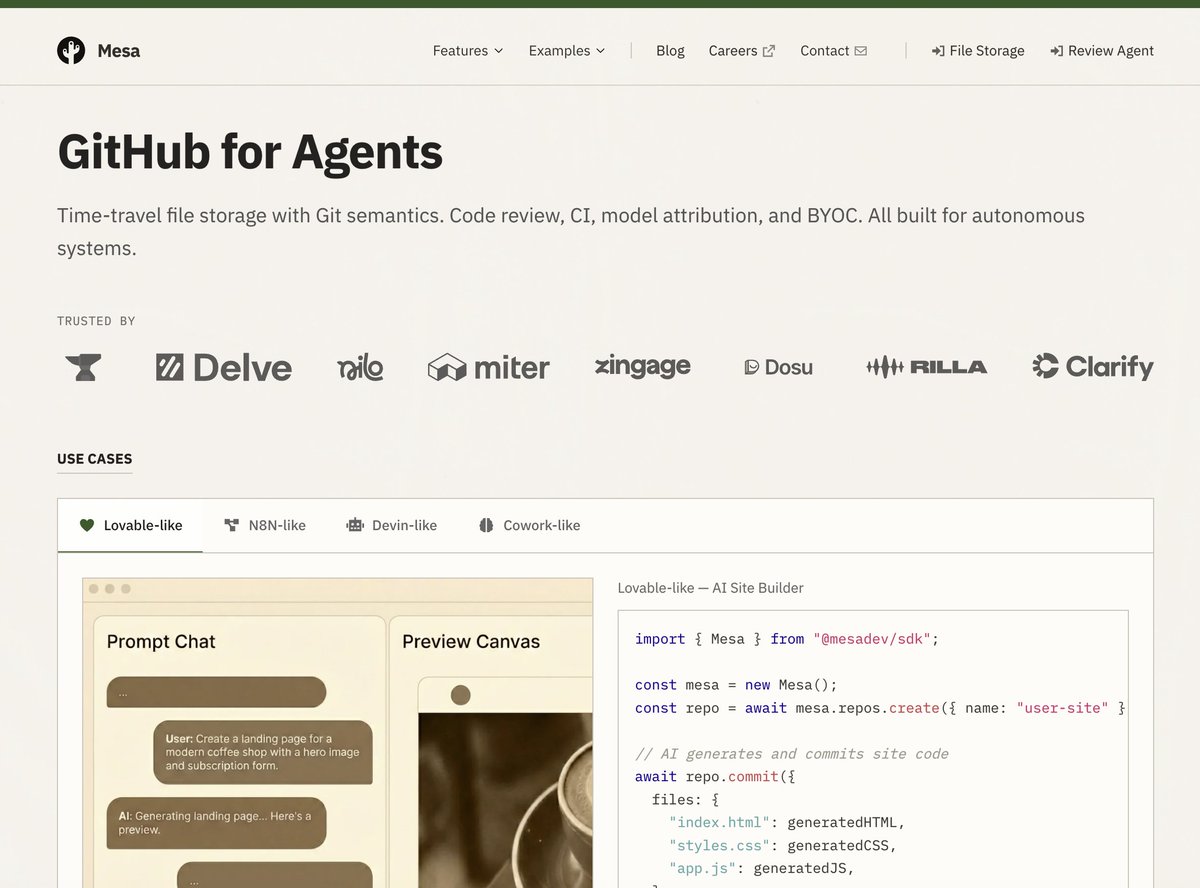The height and width of the screenshot is (888, 1200).
Task: Click the coffee cup preview image
Action: pos(505,800)
